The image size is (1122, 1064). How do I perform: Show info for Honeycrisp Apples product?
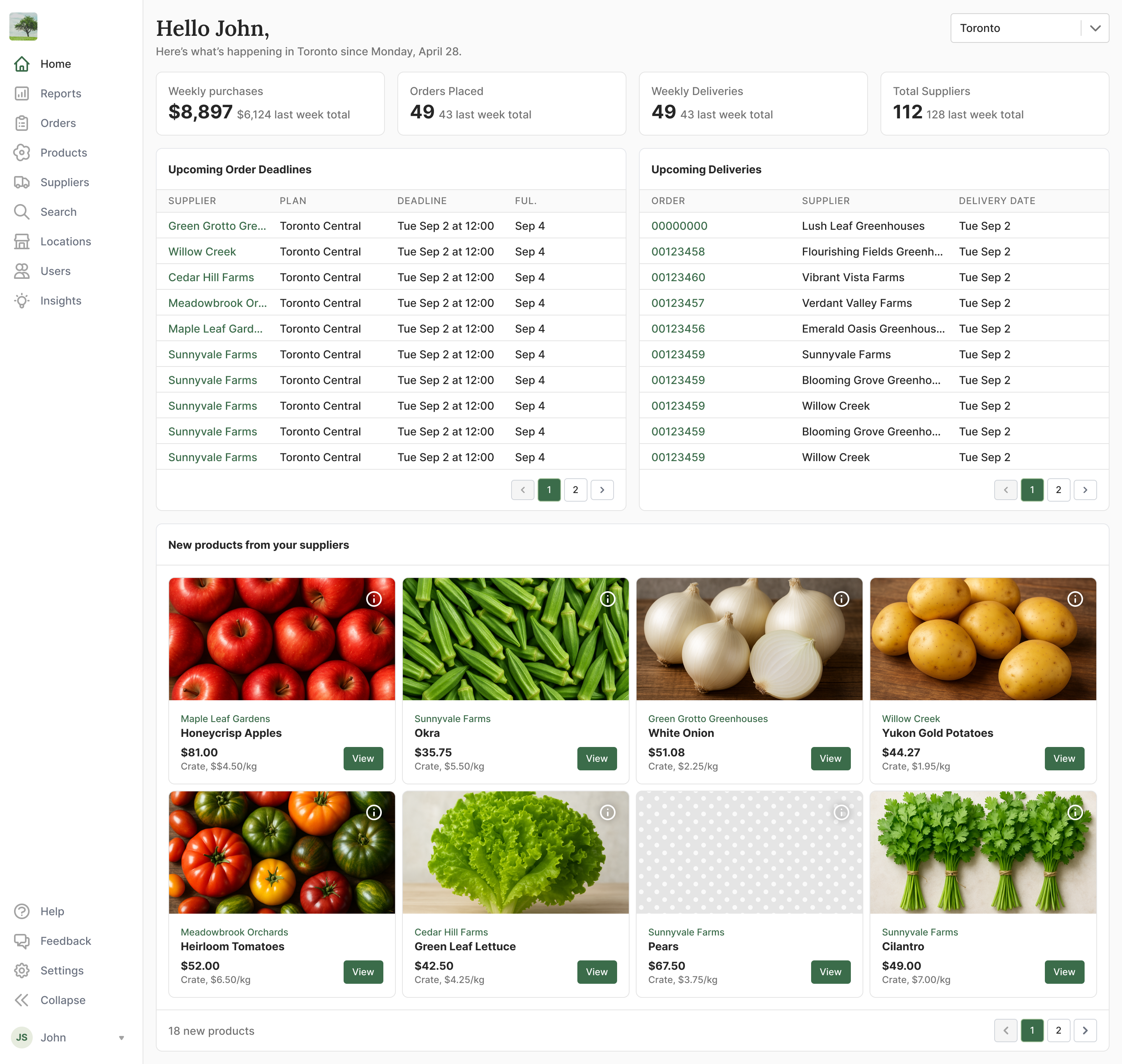374,599
